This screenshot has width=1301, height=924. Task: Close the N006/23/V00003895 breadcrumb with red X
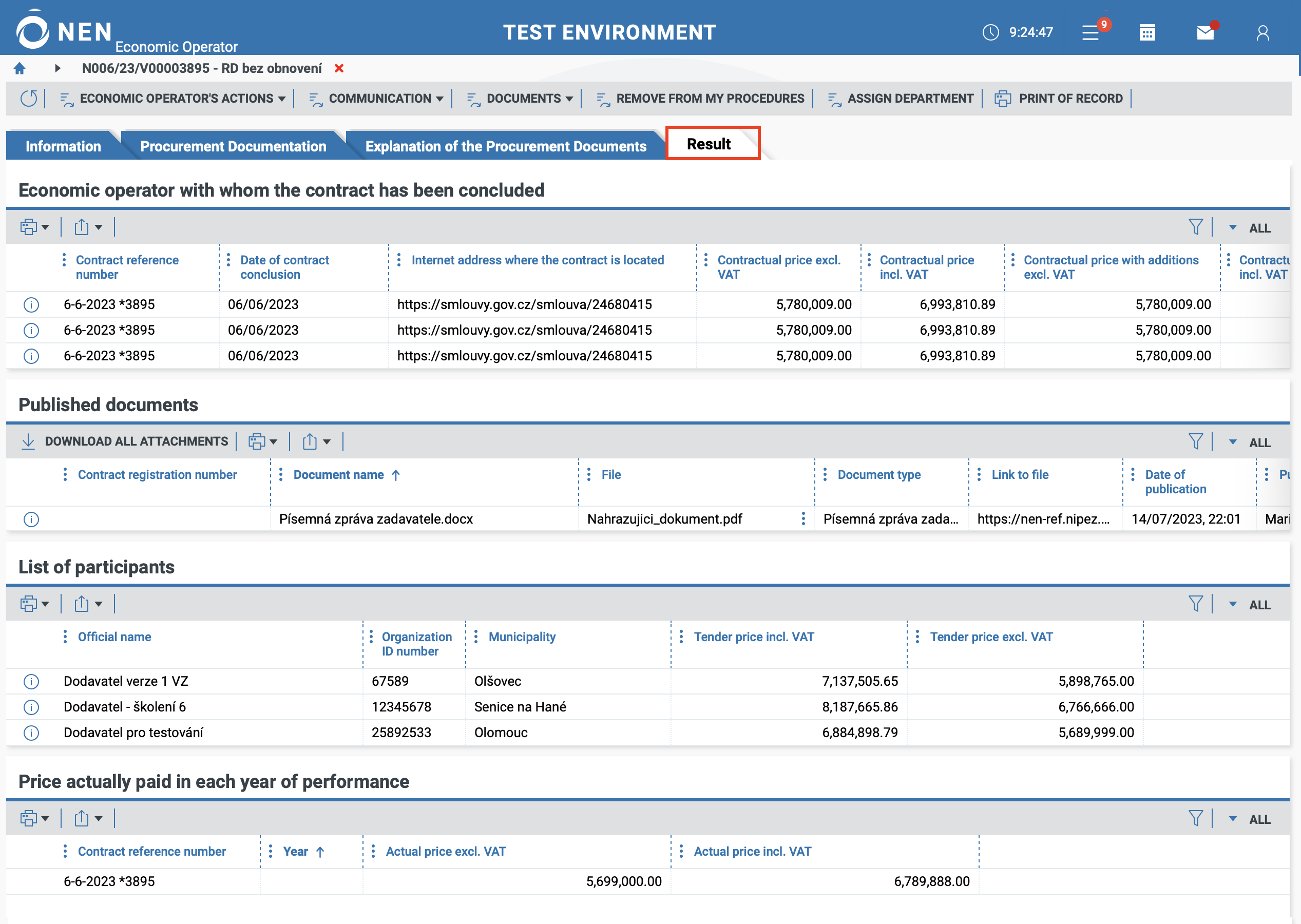[x=339, y=69]
